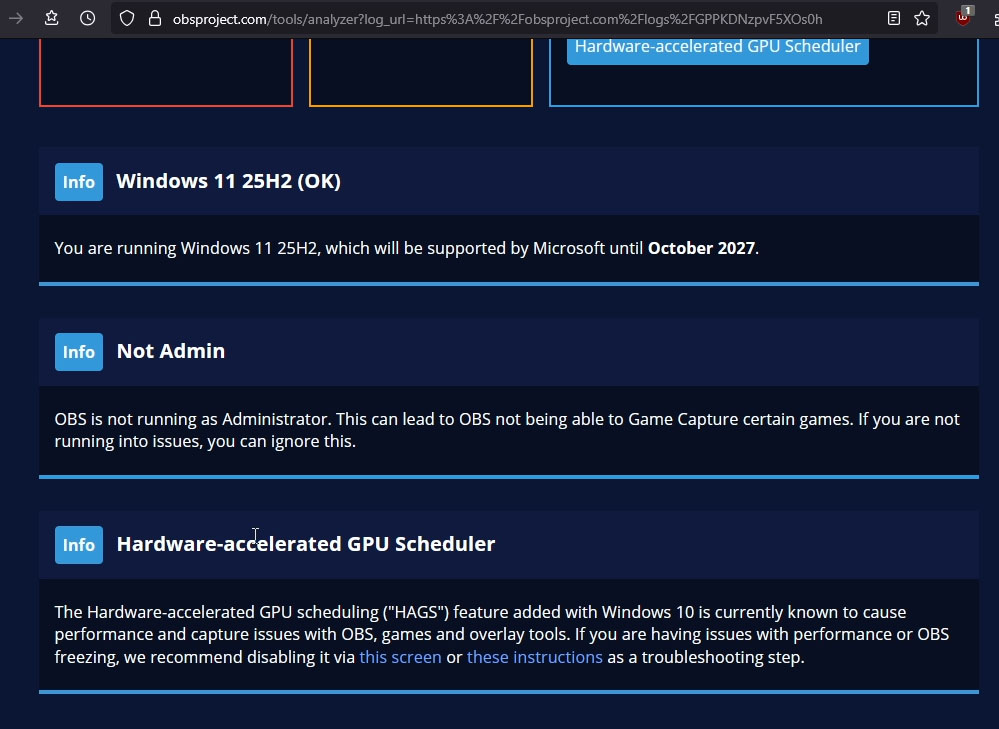
Task: Click the orange-bordered summary box
Action: point(421,72)
